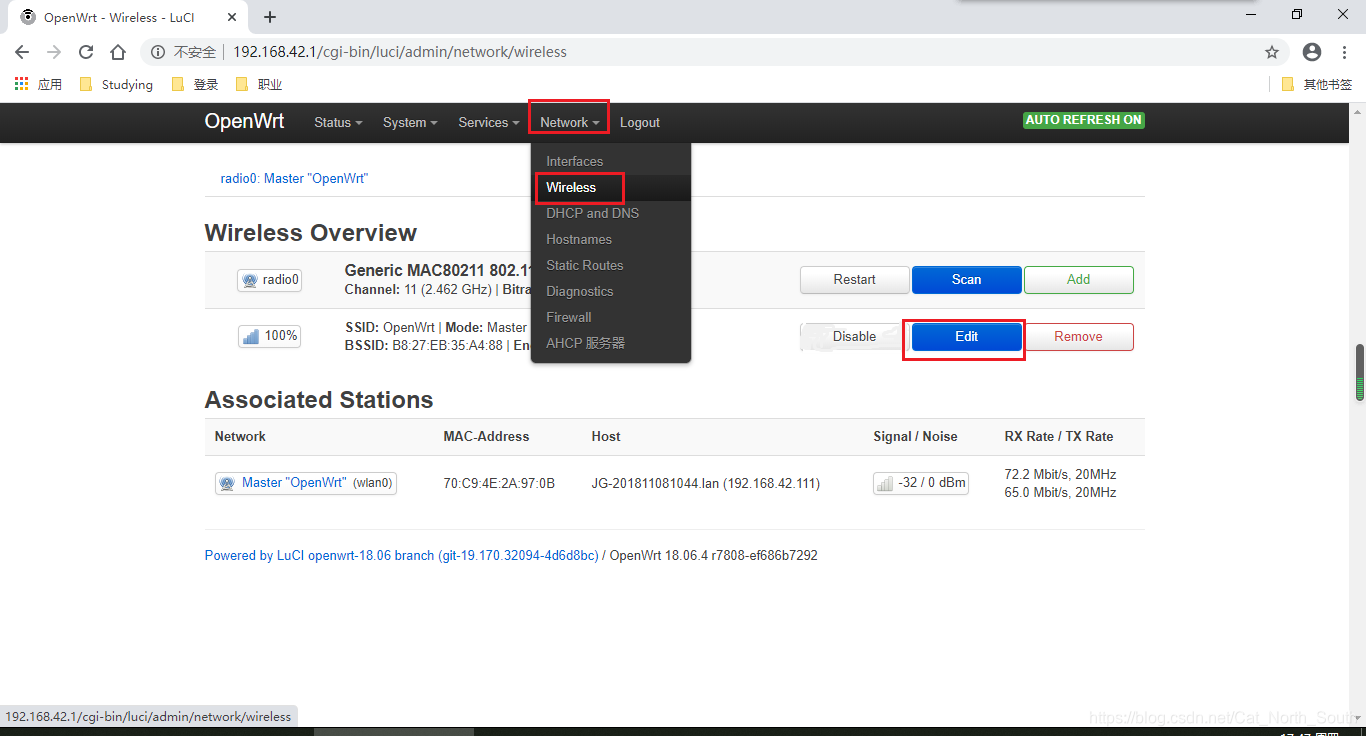Viewport: 1366px width, 736px height.
Task: Scan for wireless networks
Action: click(967, 280)
